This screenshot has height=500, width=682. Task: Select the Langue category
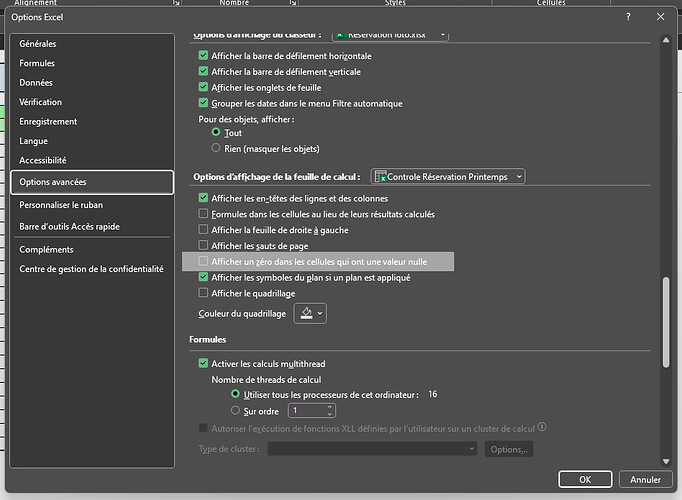(33, 141)
